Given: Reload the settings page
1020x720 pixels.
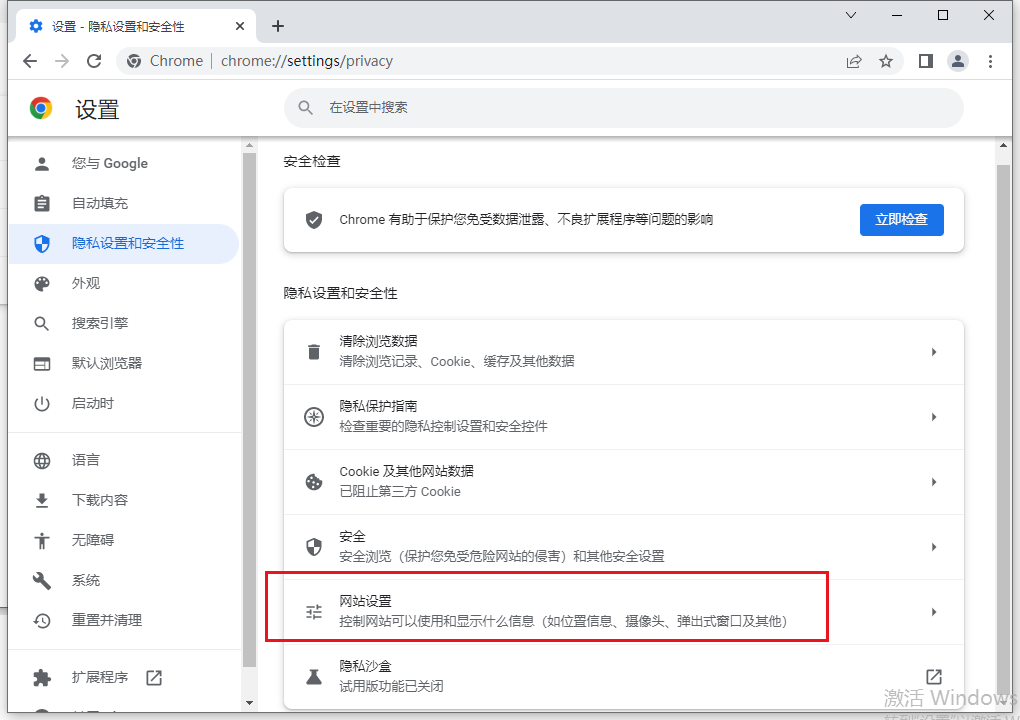Looking at the screenshot, I should point(94,61).
